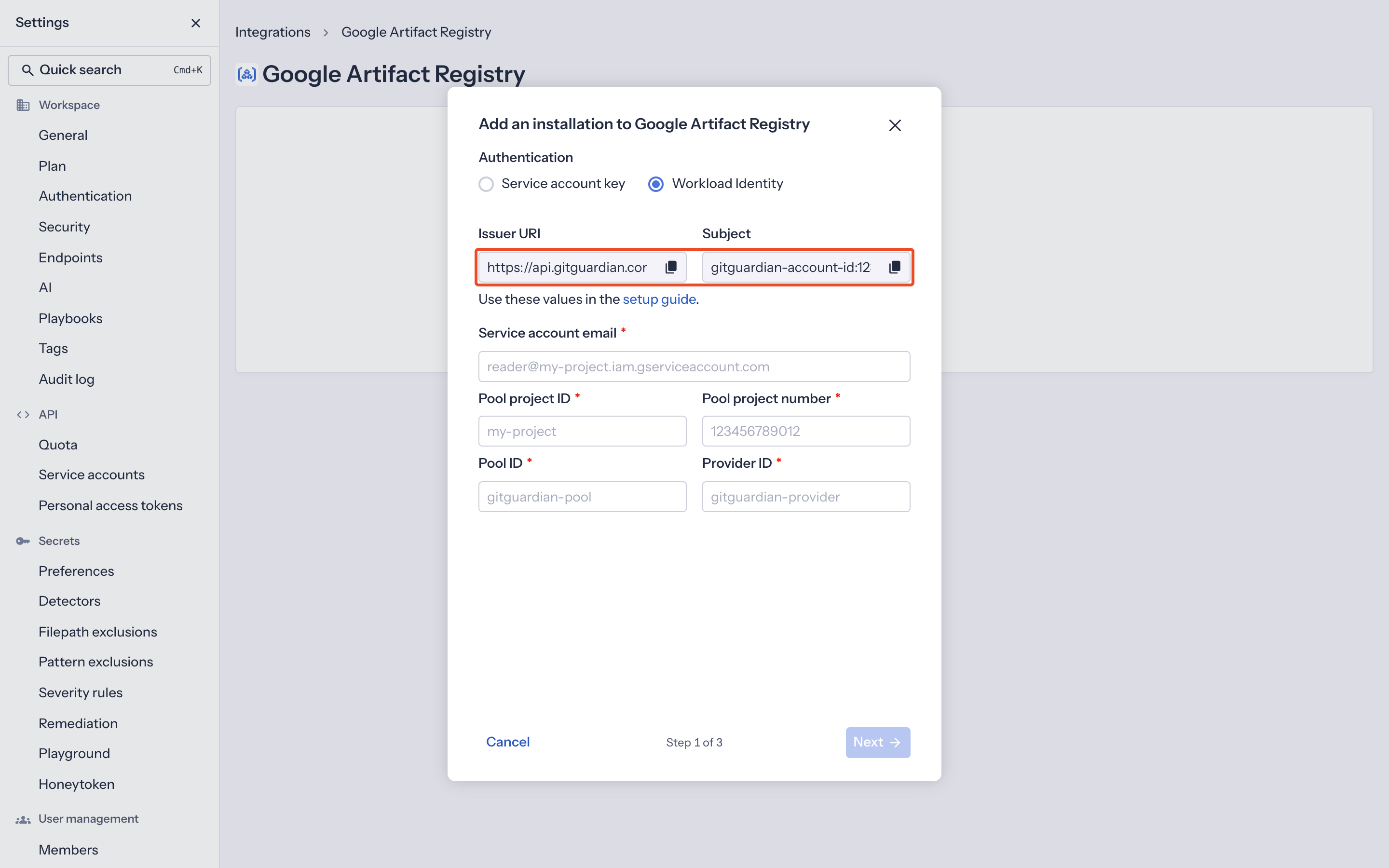Click the Google Artifact Registry logo icon
This screenshot has width=1389, height=868.
click(247, 74)
